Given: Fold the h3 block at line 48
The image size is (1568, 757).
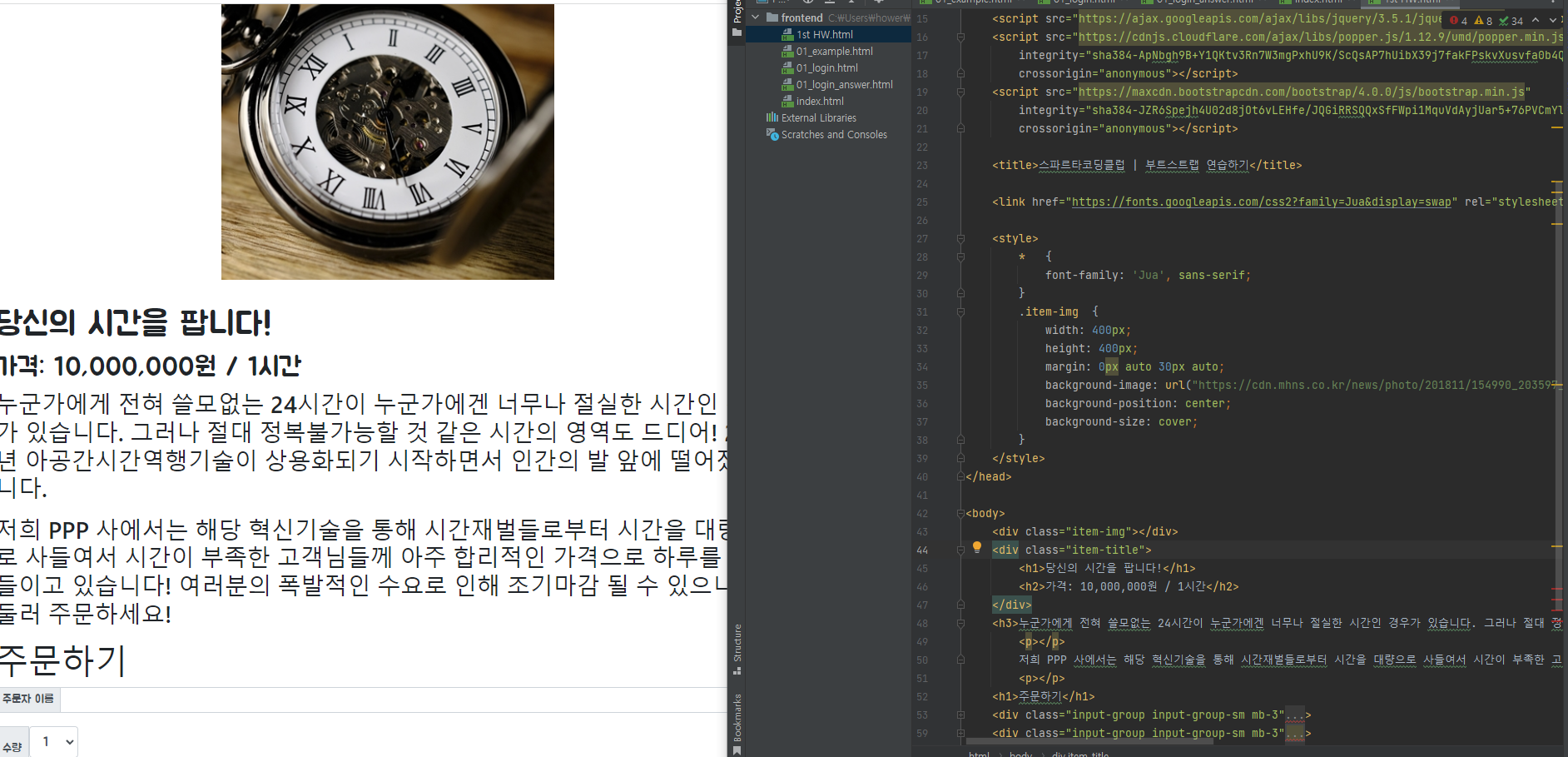Looking at the screenshot, I should click(x=960, y=624).
